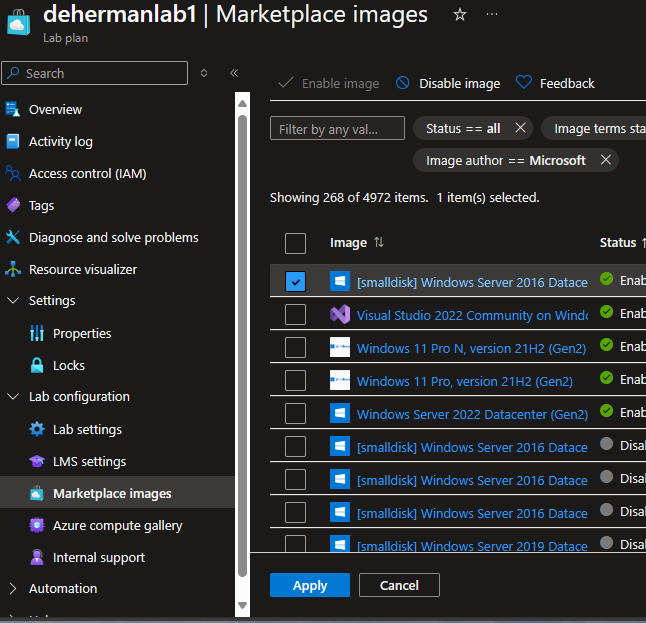This screenshot has width=646, height=623.
Task: Collapse the Settings section
Action: tap(13, 300)
